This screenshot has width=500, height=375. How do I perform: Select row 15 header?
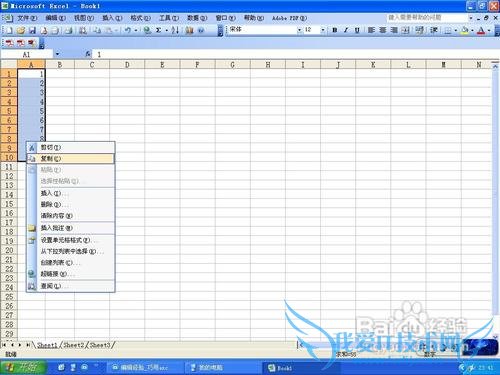pyautogui.click(x=9, y=204)
